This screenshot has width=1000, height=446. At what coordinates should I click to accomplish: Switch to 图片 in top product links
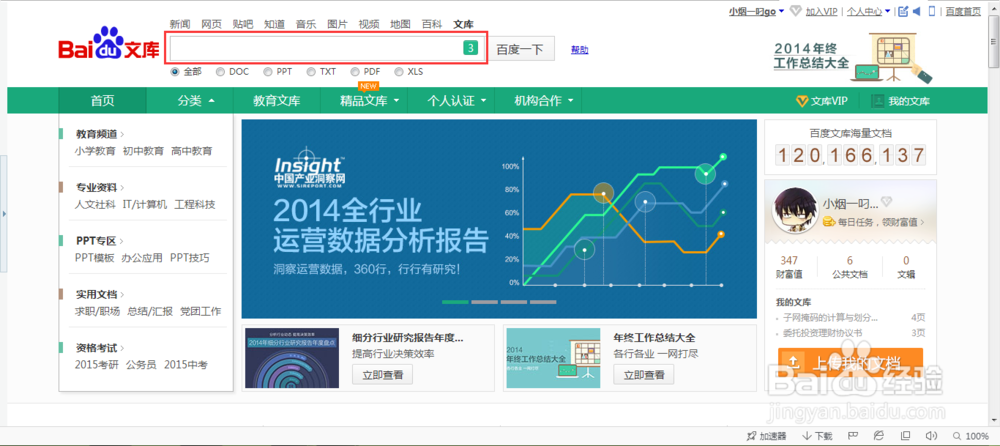pos(337,24)
